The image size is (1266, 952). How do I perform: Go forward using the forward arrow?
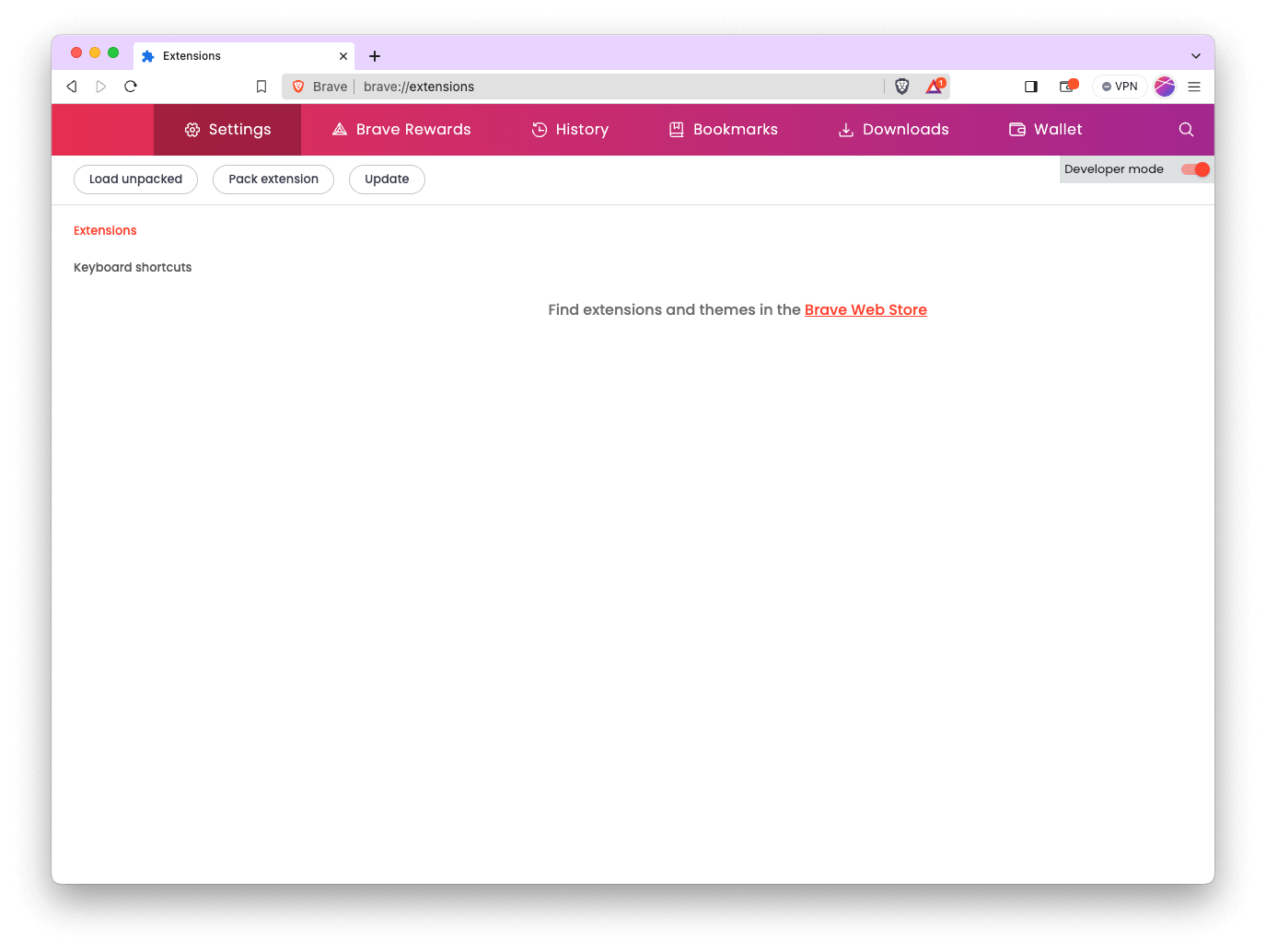coord(101,87)
